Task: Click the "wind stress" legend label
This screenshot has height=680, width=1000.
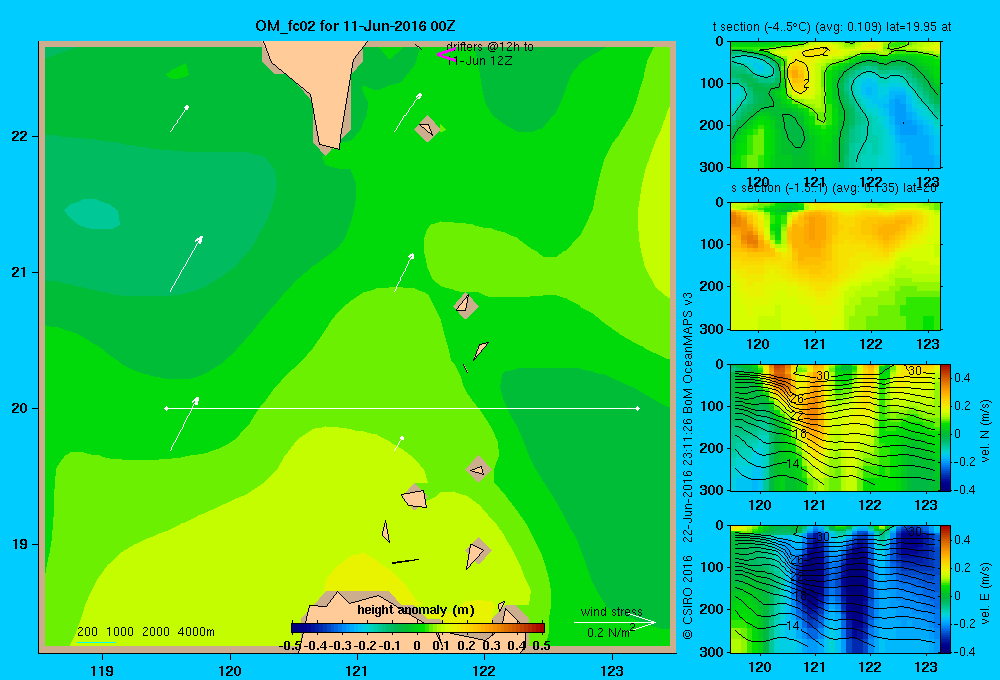Action: [x=611, y=611]
